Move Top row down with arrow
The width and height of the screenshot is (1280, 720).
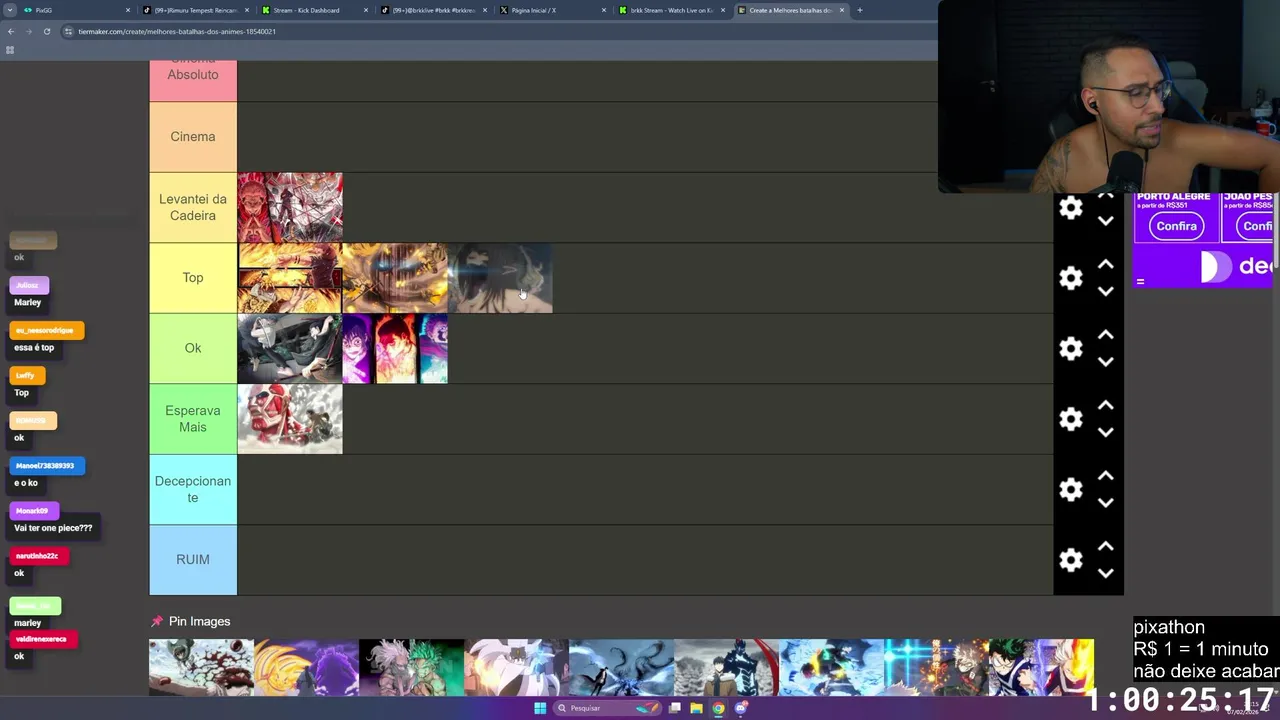tap(1106, 291)
